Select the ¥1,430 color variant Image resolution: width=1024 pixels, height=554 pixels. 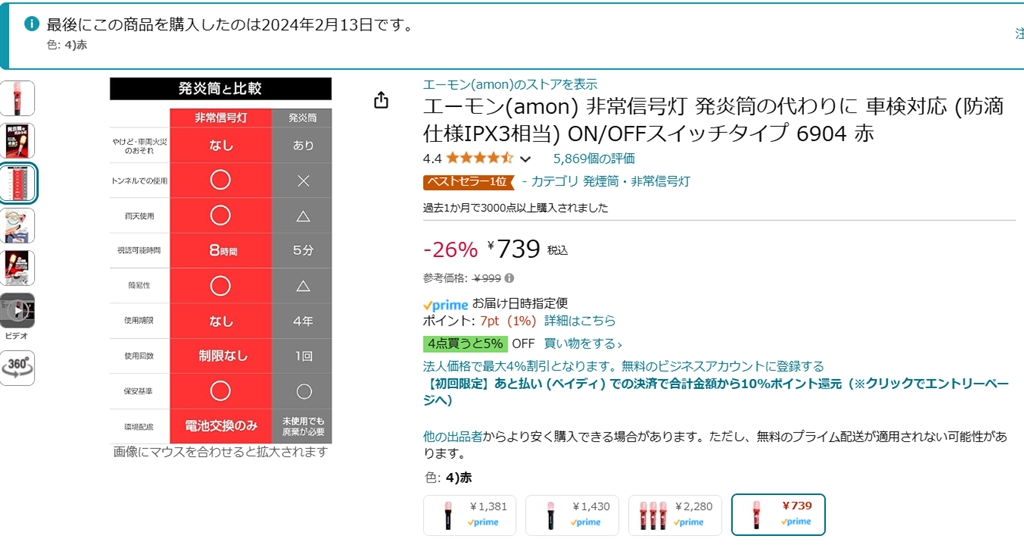coord(572,515)
